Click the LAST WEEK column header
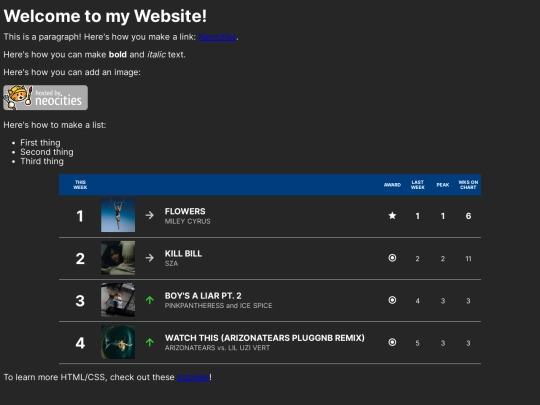540x405 pixels. 417,185
